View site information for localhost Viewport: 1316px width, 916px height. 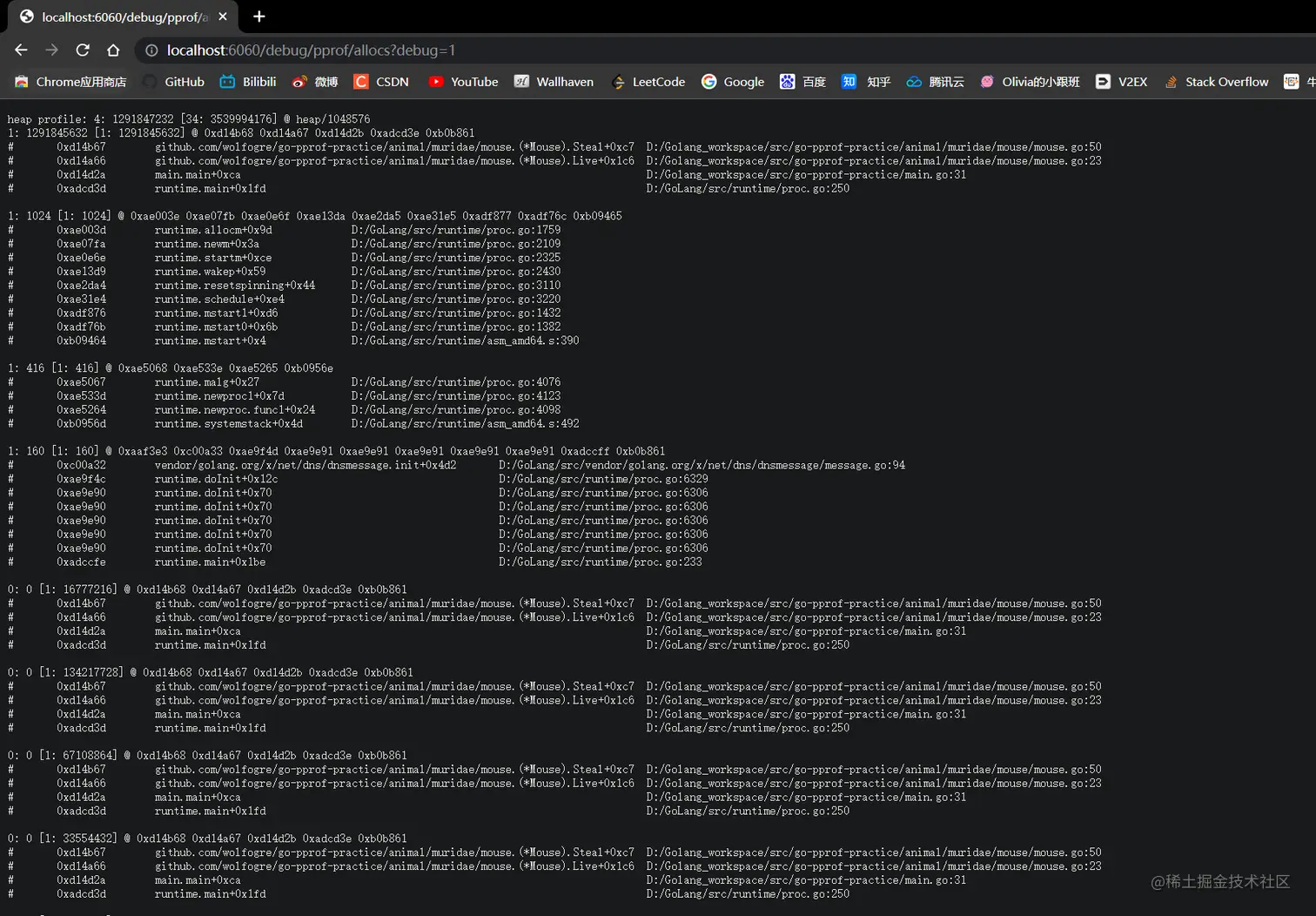click(x=151, y=51)
